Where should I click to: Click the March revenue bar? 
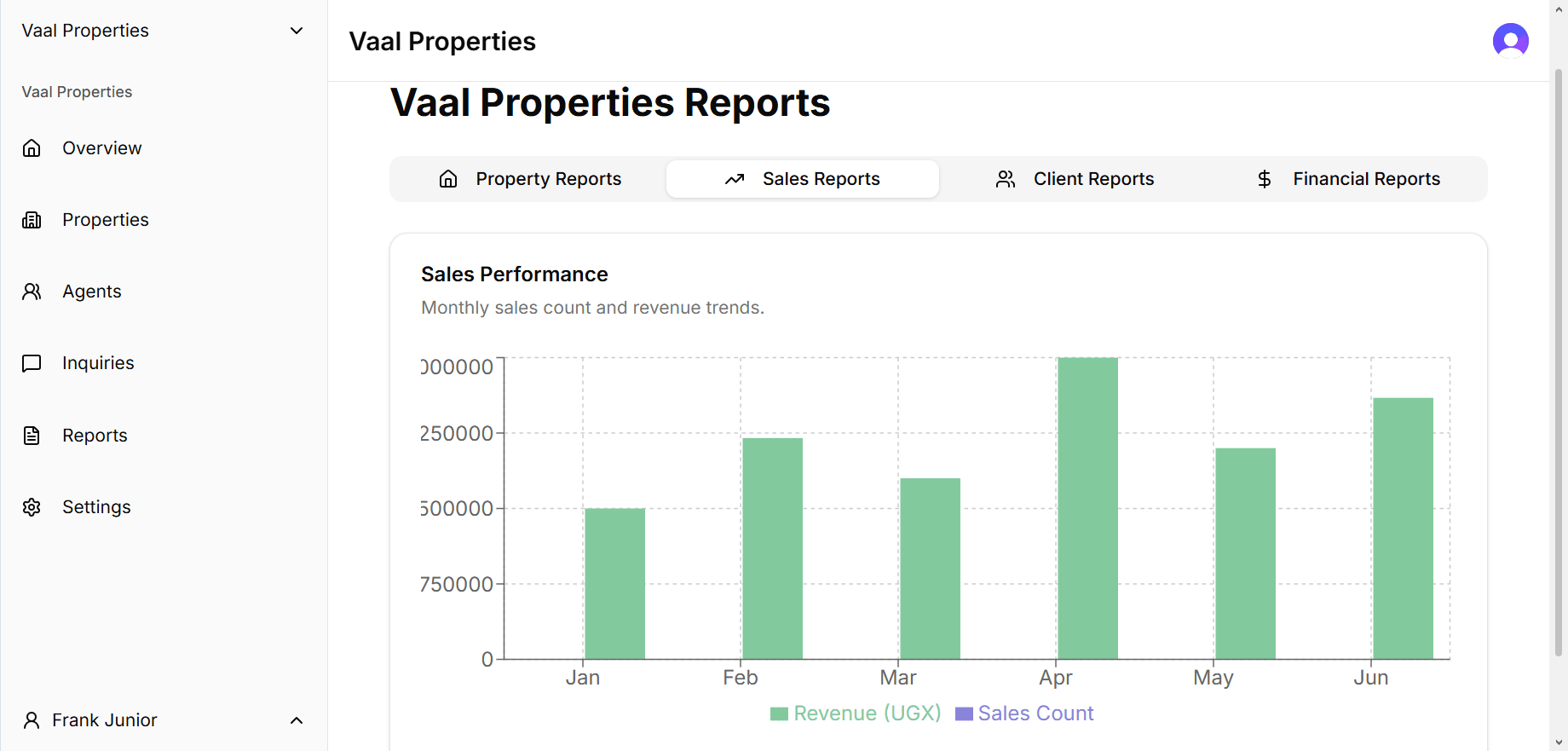(x=930, y=569)
